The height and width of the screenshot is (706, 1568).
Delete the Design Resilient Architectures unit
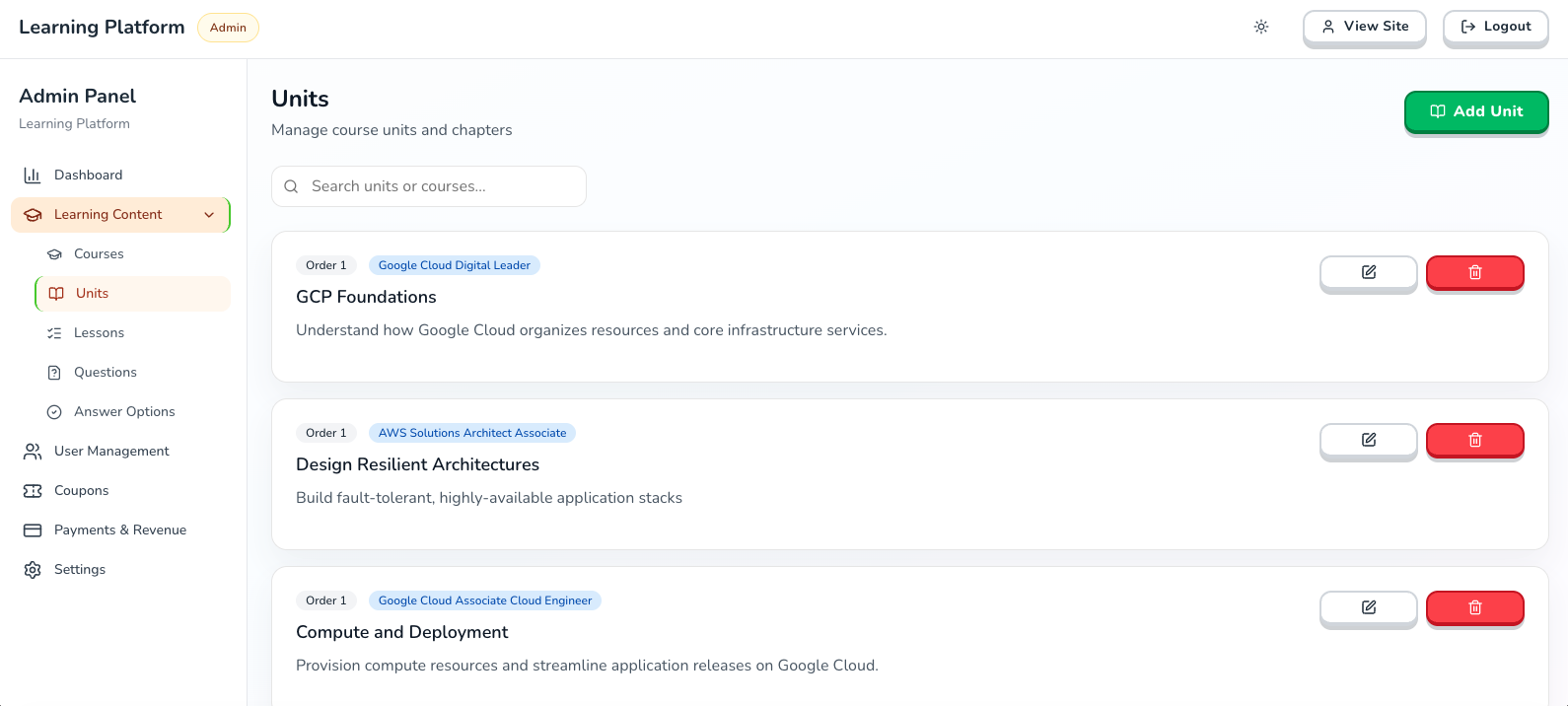[1475, 440]
